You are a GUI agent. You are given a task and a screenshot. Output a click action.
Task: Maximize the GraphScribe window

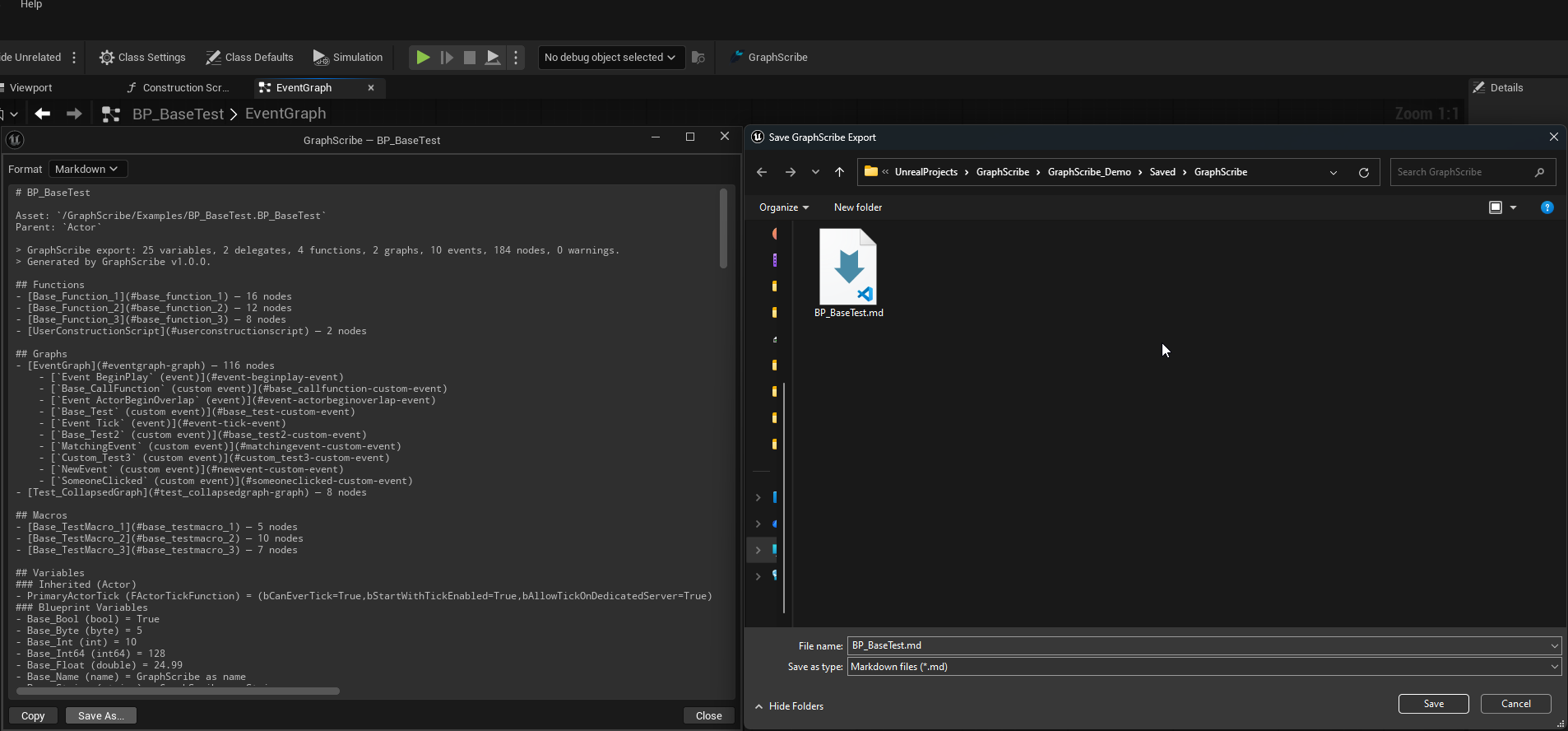coord(690,137)
